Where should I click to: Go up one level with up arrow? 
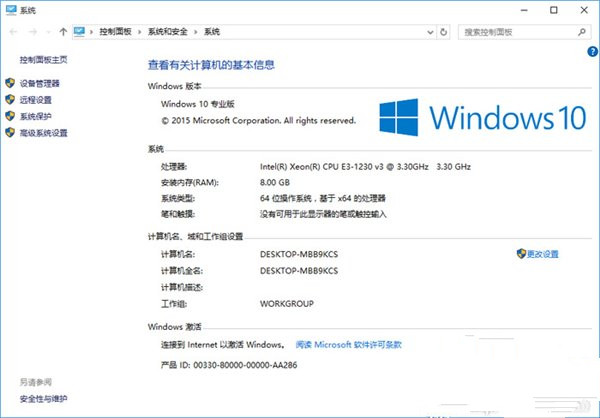[64, 32]
